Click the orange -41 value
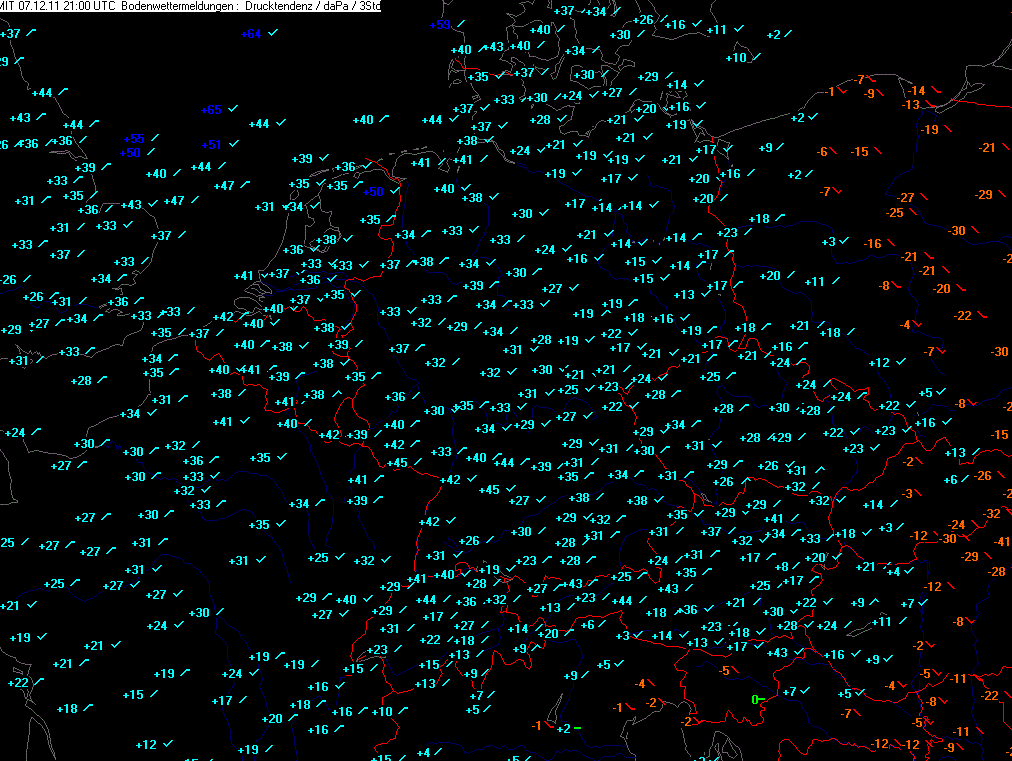This screenshot has height=761, width=1012. [x=1001, y=541]
